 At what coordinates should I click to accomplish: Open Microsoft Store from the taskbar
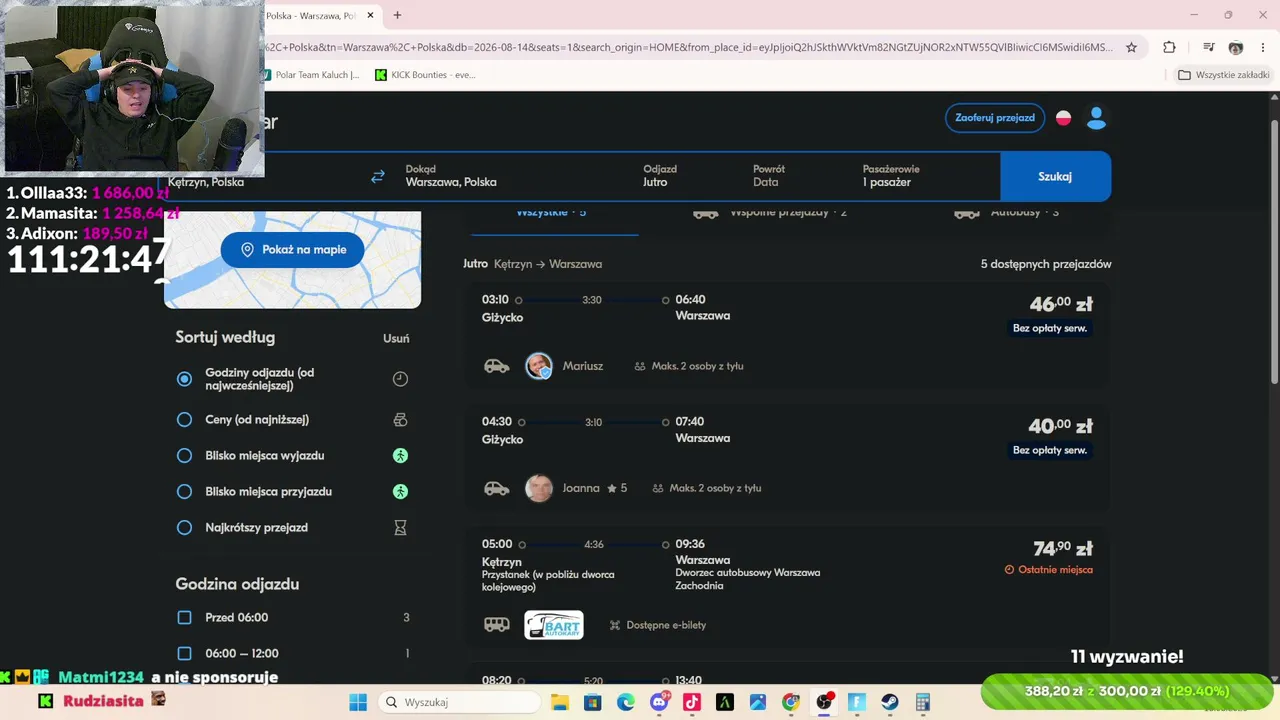click(x=593, y=702)
